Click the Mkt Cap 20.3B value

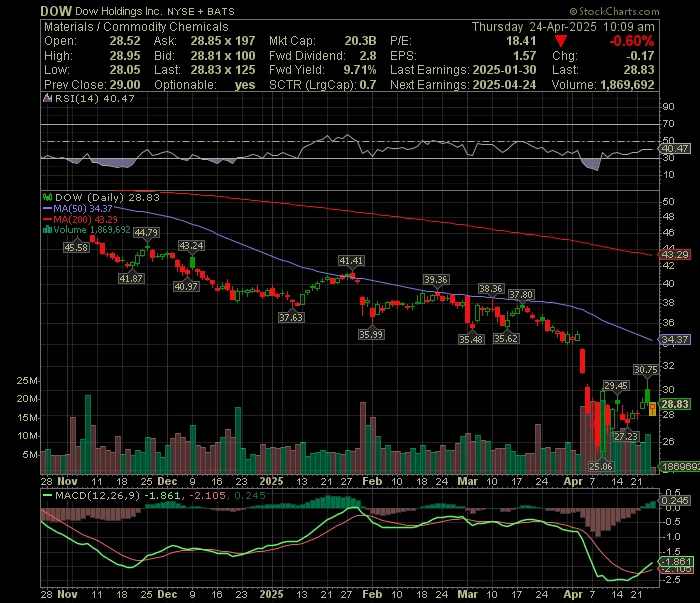360,41
